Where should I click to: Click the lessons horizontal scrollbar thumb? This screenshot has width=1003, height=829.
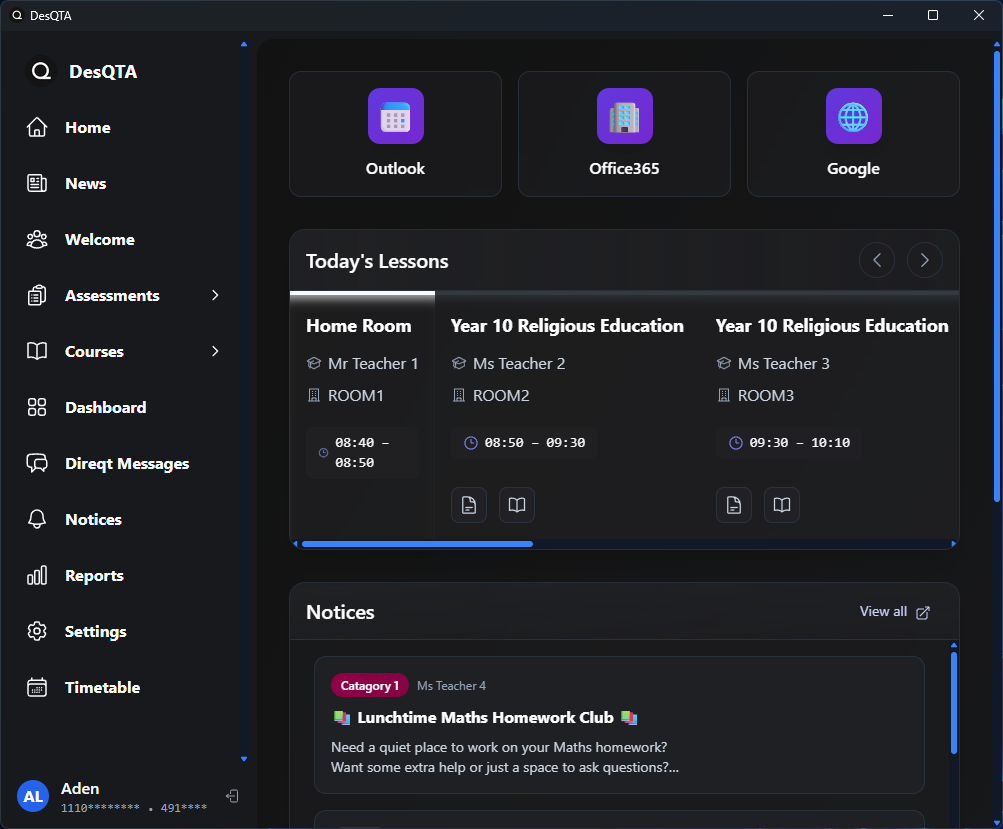417,544
